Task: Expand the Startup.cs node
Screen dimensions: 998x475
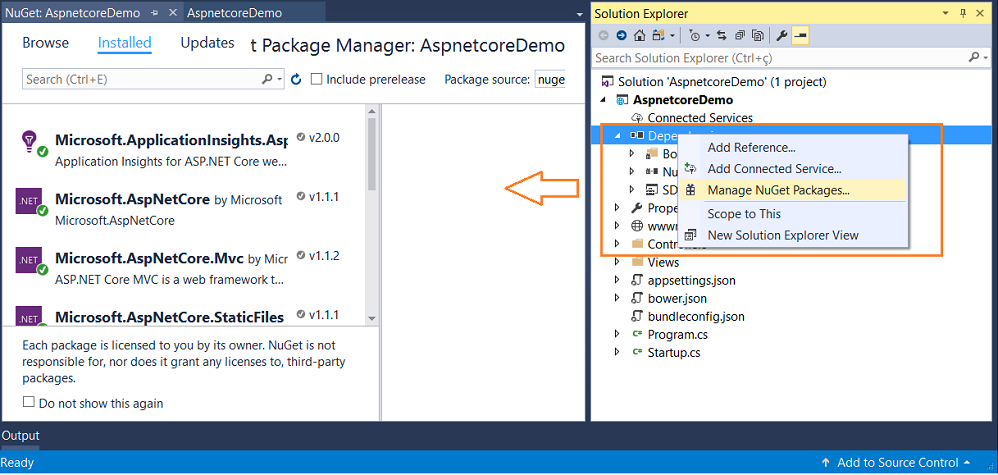Action: [x=616, y=352]
